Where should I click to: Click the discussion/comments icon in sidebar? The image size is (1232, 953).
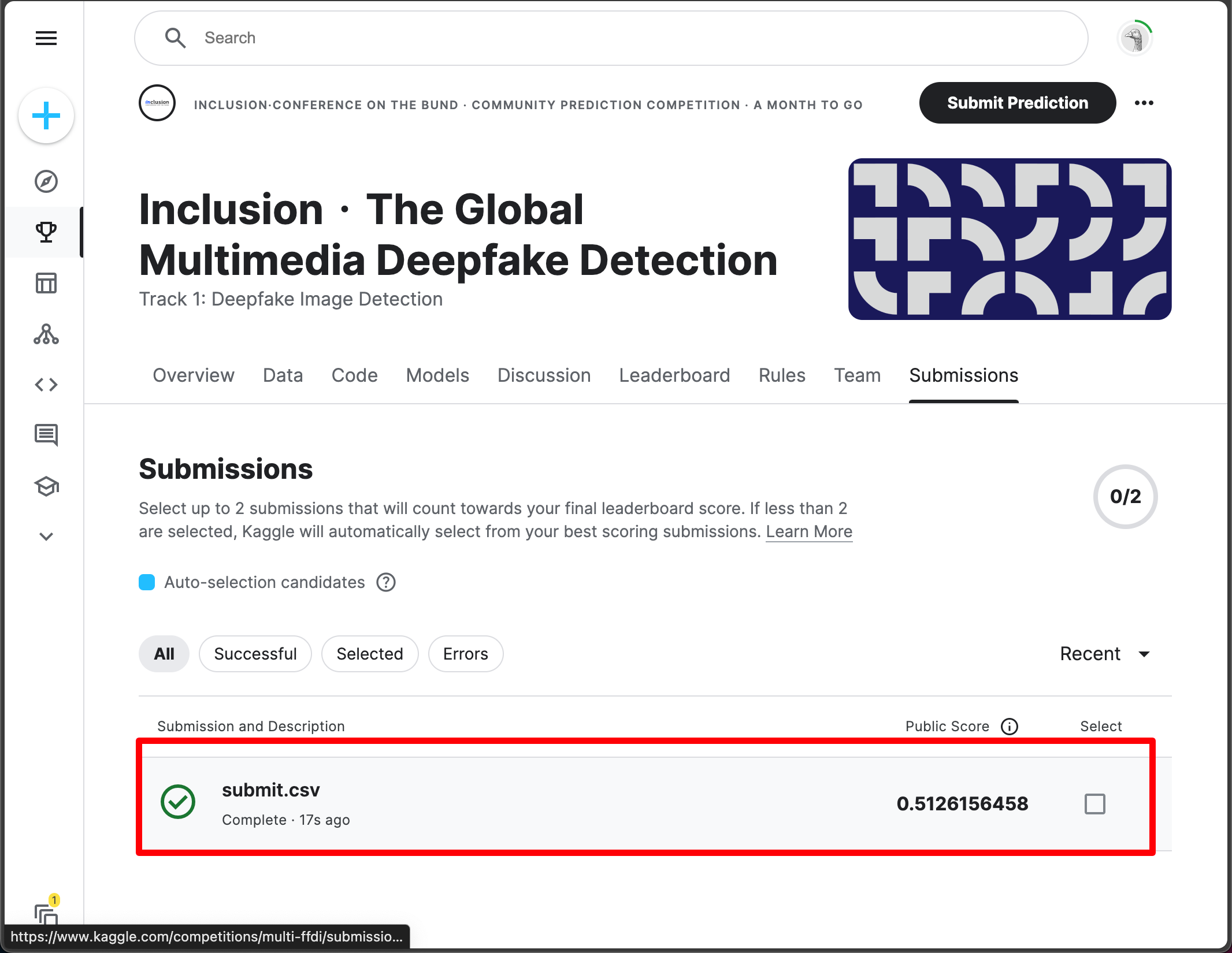[47, 432]
